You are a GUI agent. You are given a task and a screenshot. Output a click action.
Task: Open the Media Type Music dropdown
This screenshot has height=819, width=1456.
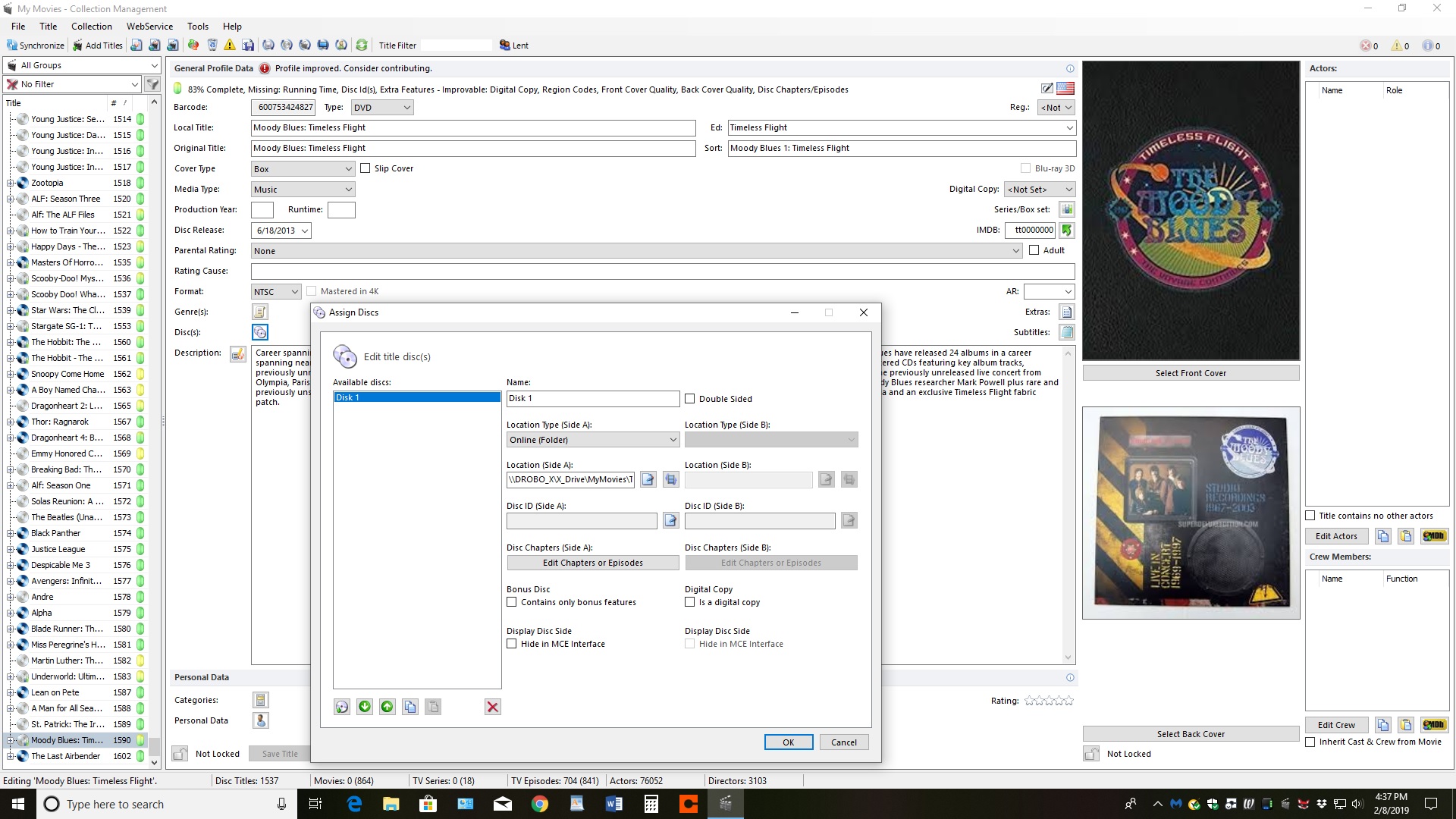coord(303,190)
